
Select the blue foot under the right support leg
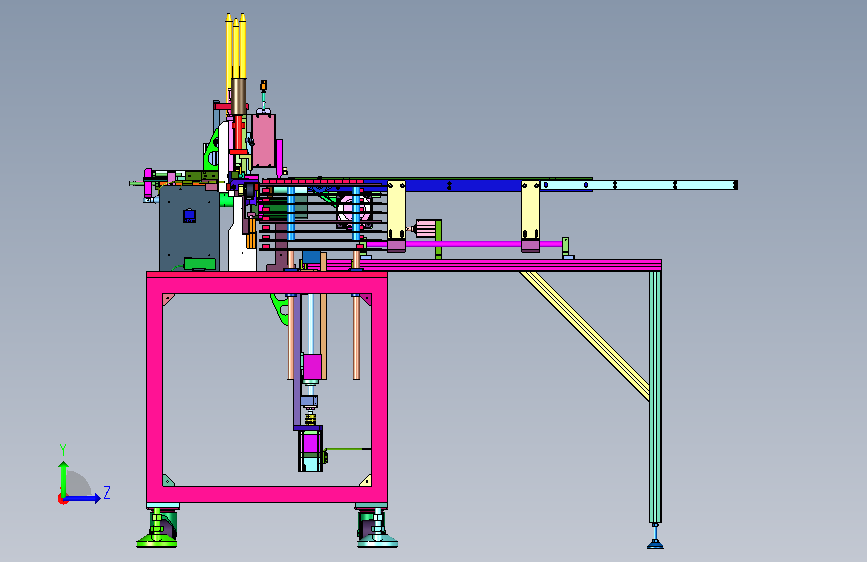point(655,545)
